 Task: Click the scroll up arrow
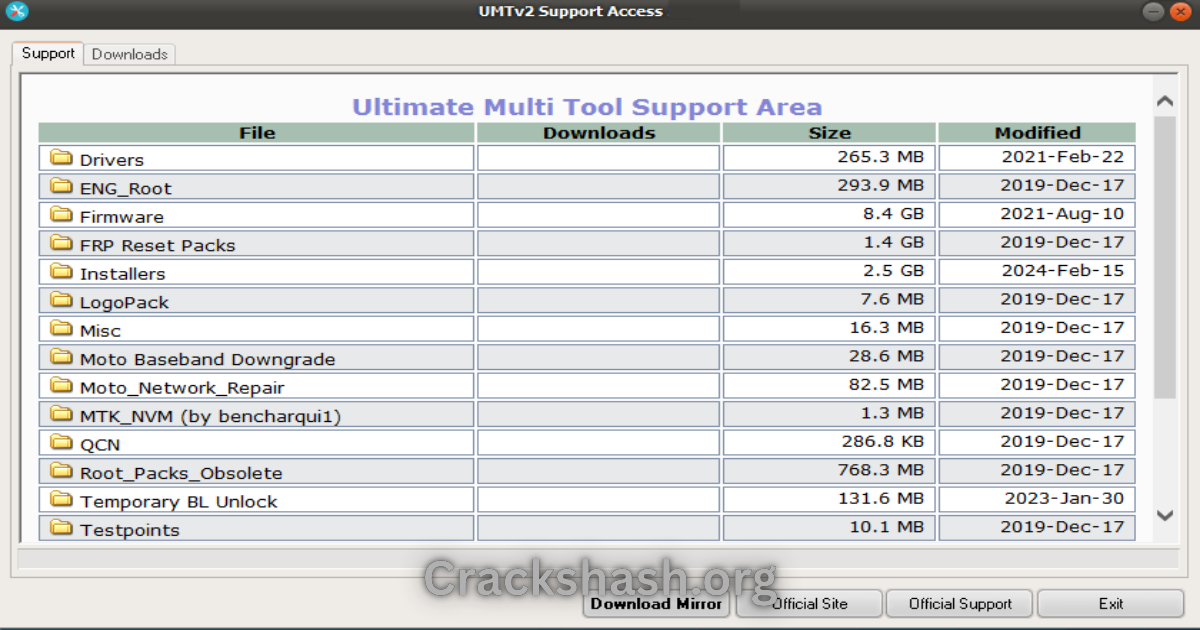coord(1165,101)
